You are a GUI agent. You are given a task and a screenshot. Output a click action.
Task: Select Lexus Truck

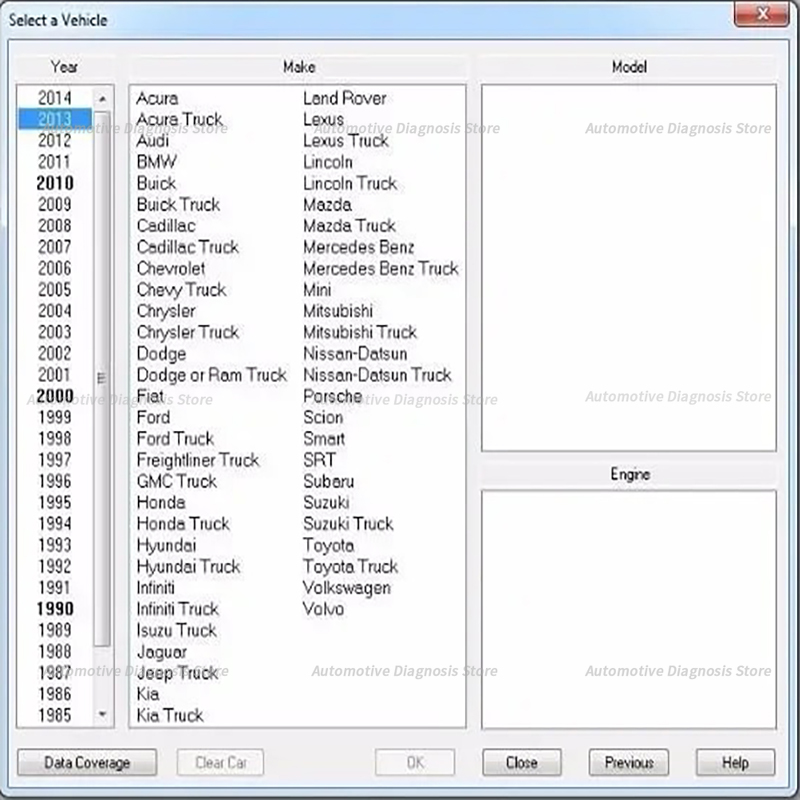tap(346, 140)
